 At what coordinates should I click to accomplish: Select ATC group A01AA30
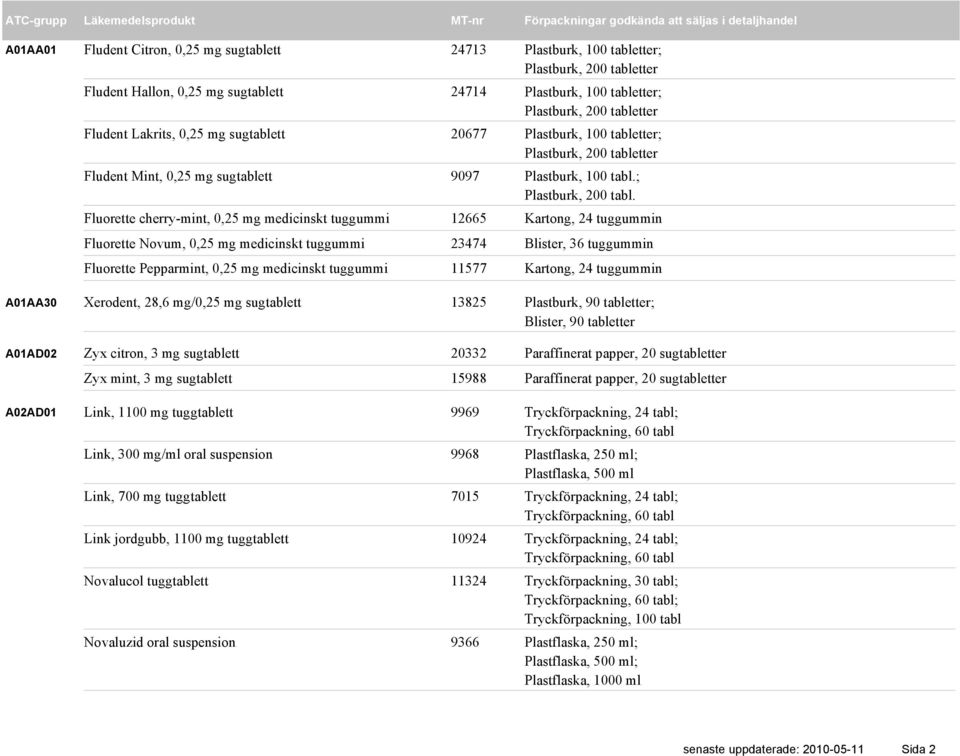click(31, 302)
